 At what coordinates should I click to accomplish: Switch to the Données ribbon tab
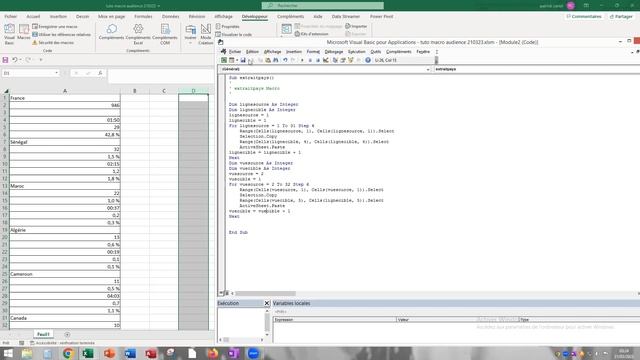coord(171,17)
